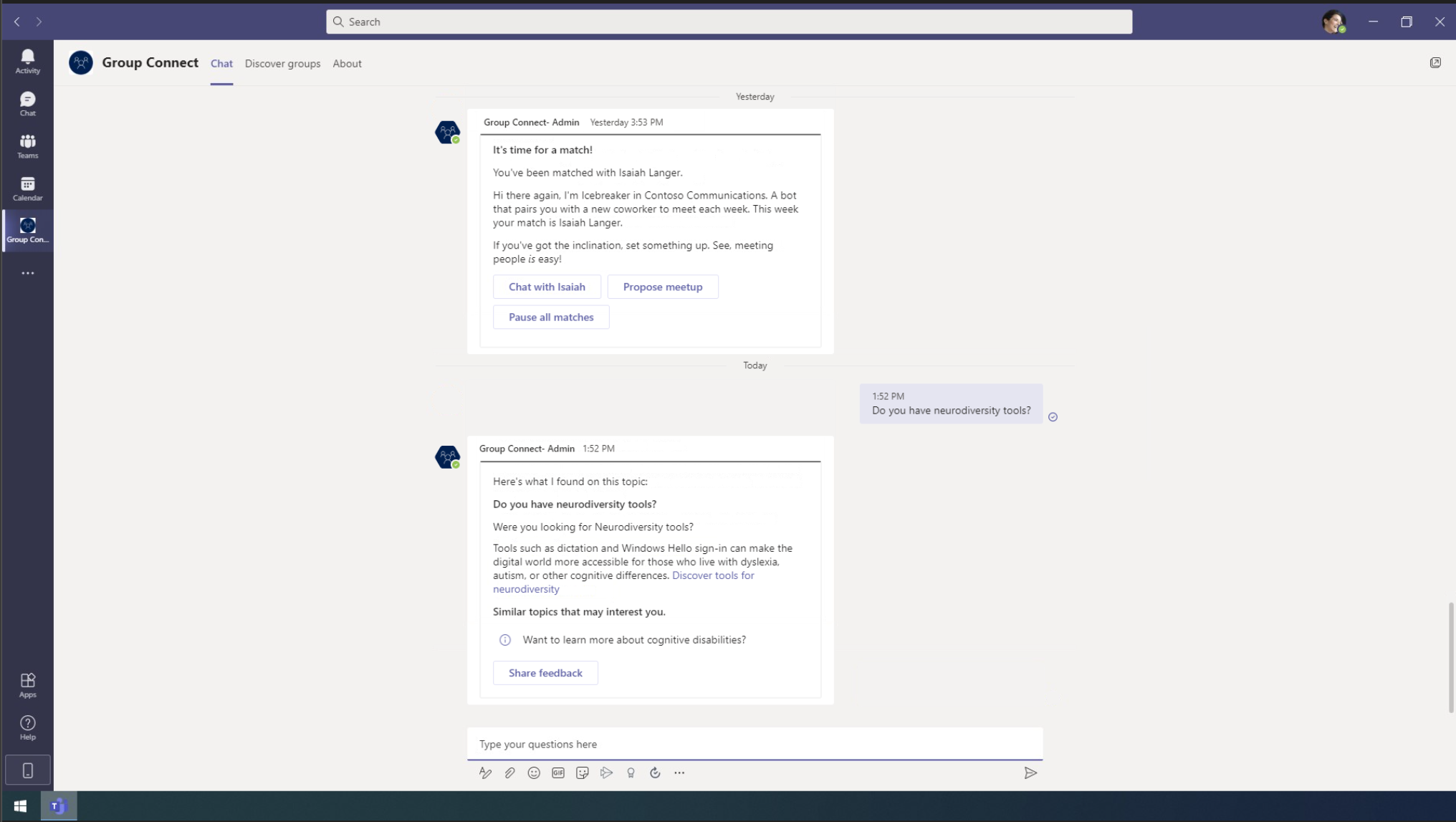Navigate to Teams icon in sidebar
The image size is (1456, 822).
click(27, 145)
